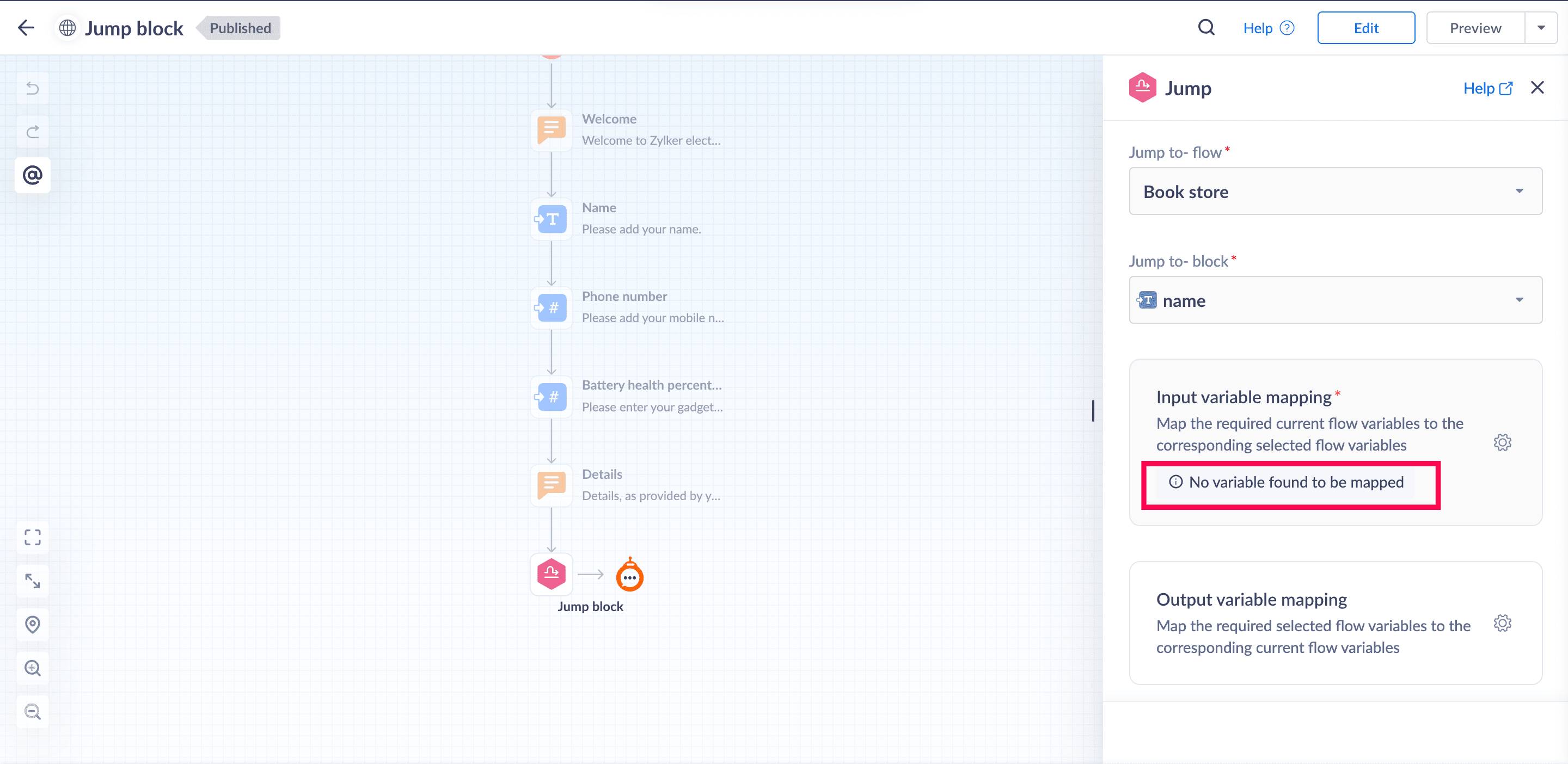Click the 'Welcome to Zylker elect...' text
The height and width of the screenshot is (764, 1568).
coord(651,140)
